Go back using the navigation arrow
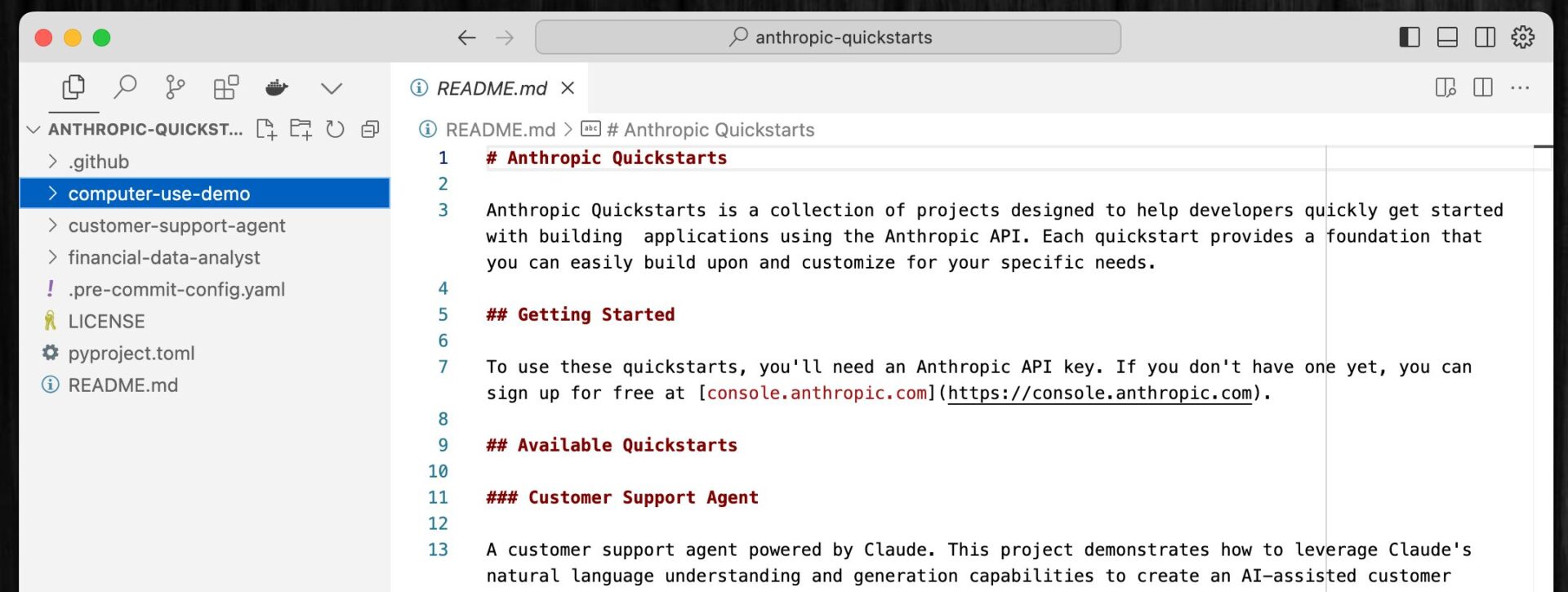Viewport: 1568px width, 592px height. coord(466,38)
